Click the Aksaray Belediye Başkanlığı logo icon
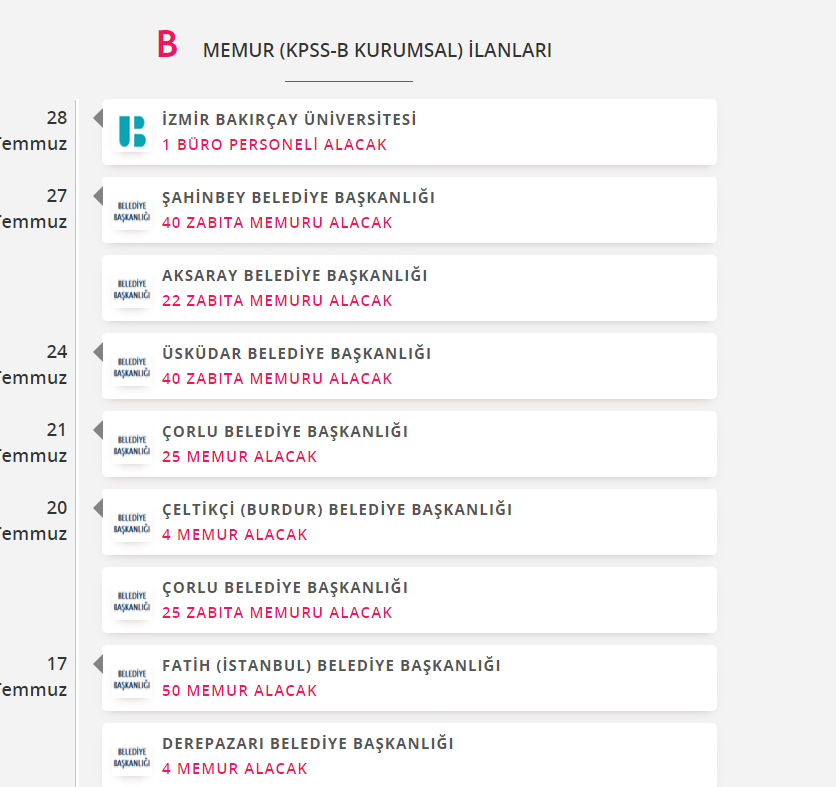The width and height of the screenshot is (836, 787). click(x=132, y=289)
